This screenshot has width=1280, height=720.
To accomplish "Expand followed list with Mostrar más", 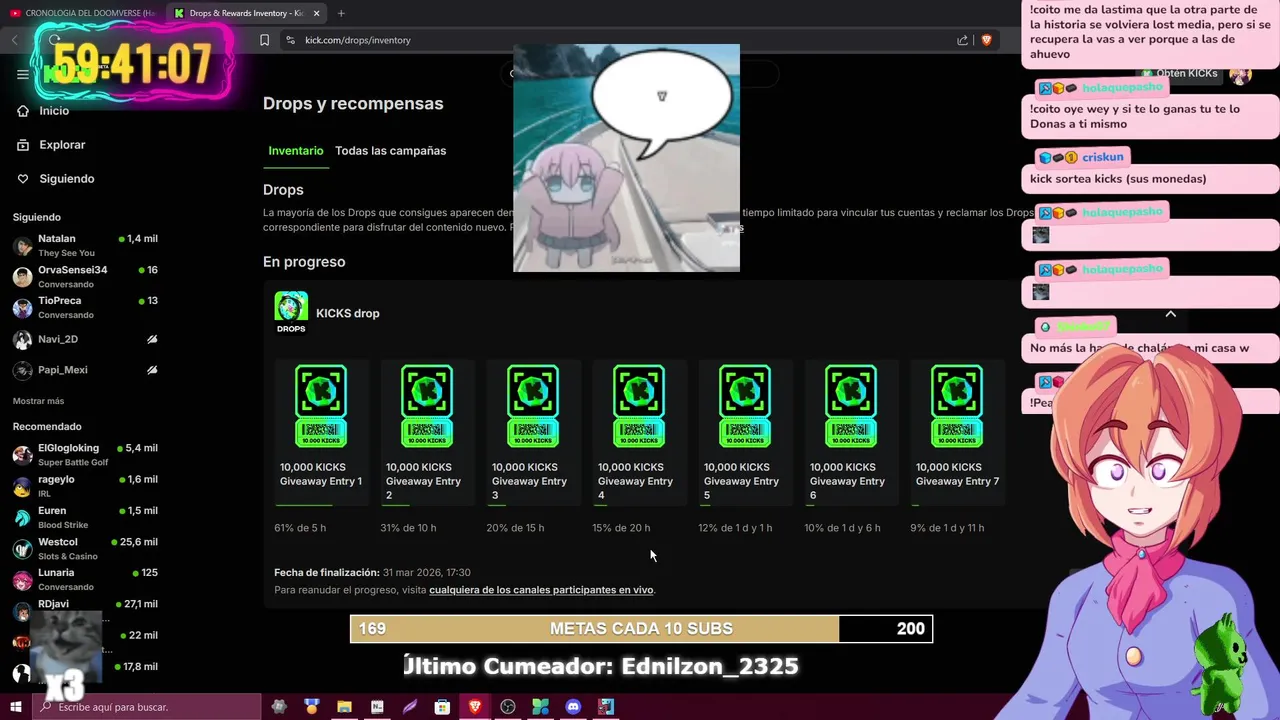I will pos(38,401).
